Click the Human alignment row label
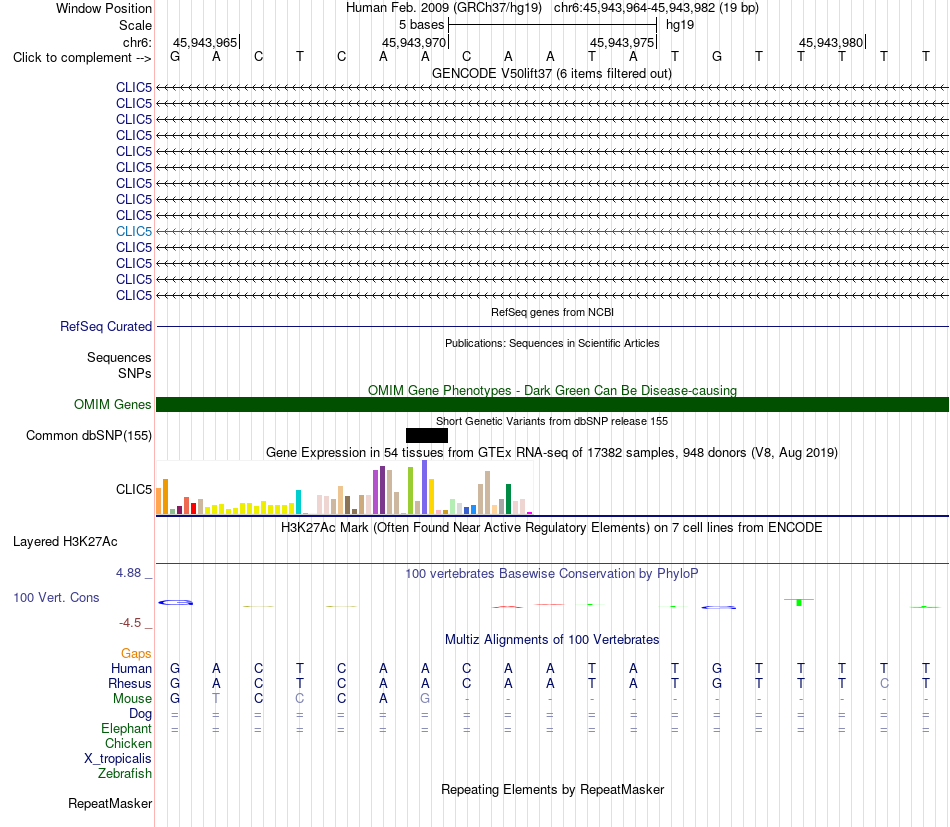The height and width of the screenshot is (827, 950). point(131,668)
